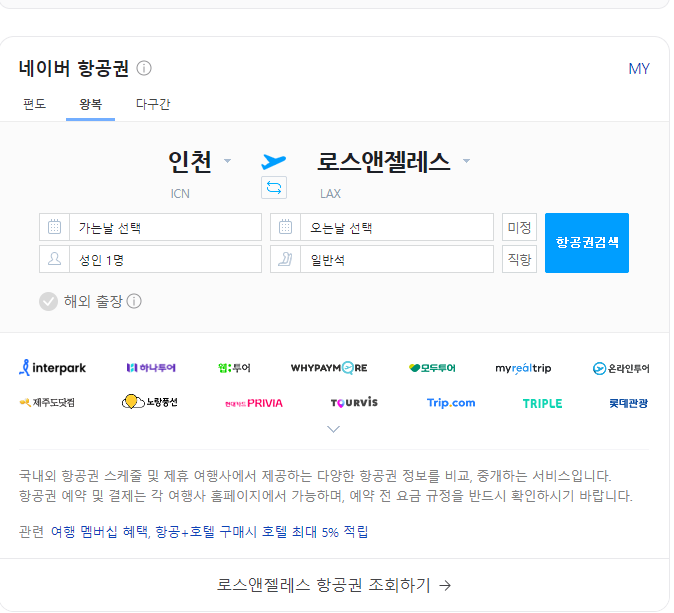Click the blue airplane icon between cities
674x613 pixels.
pos(273,161)
